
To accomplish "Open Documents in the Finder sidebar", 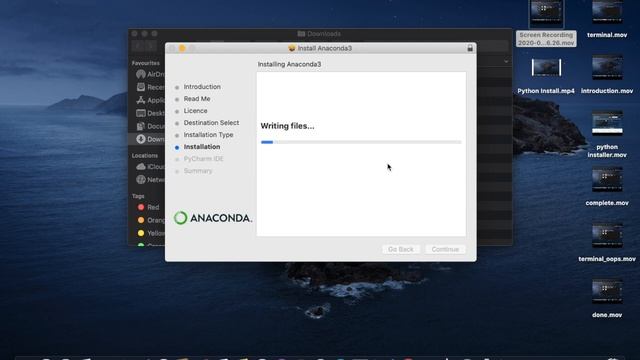I will (x=151, y=126).
